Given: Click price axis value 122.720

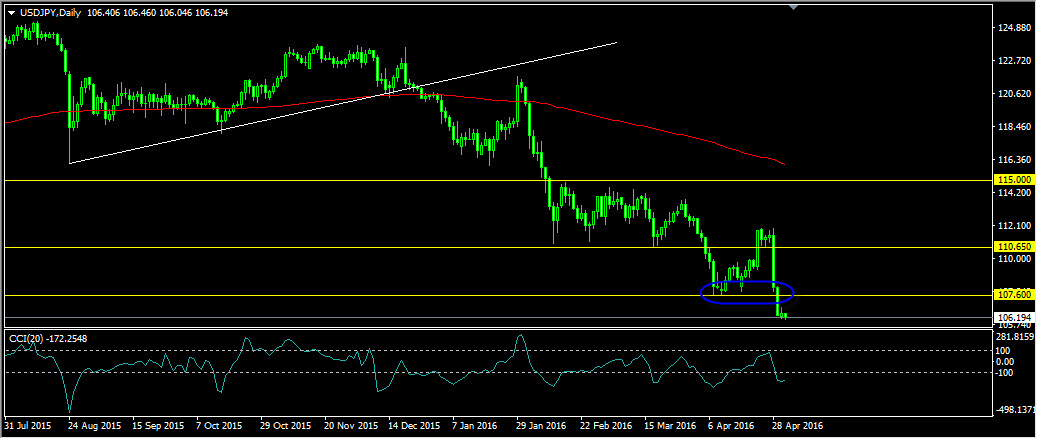Looking at the screenshot, I should pos(1015,61).
